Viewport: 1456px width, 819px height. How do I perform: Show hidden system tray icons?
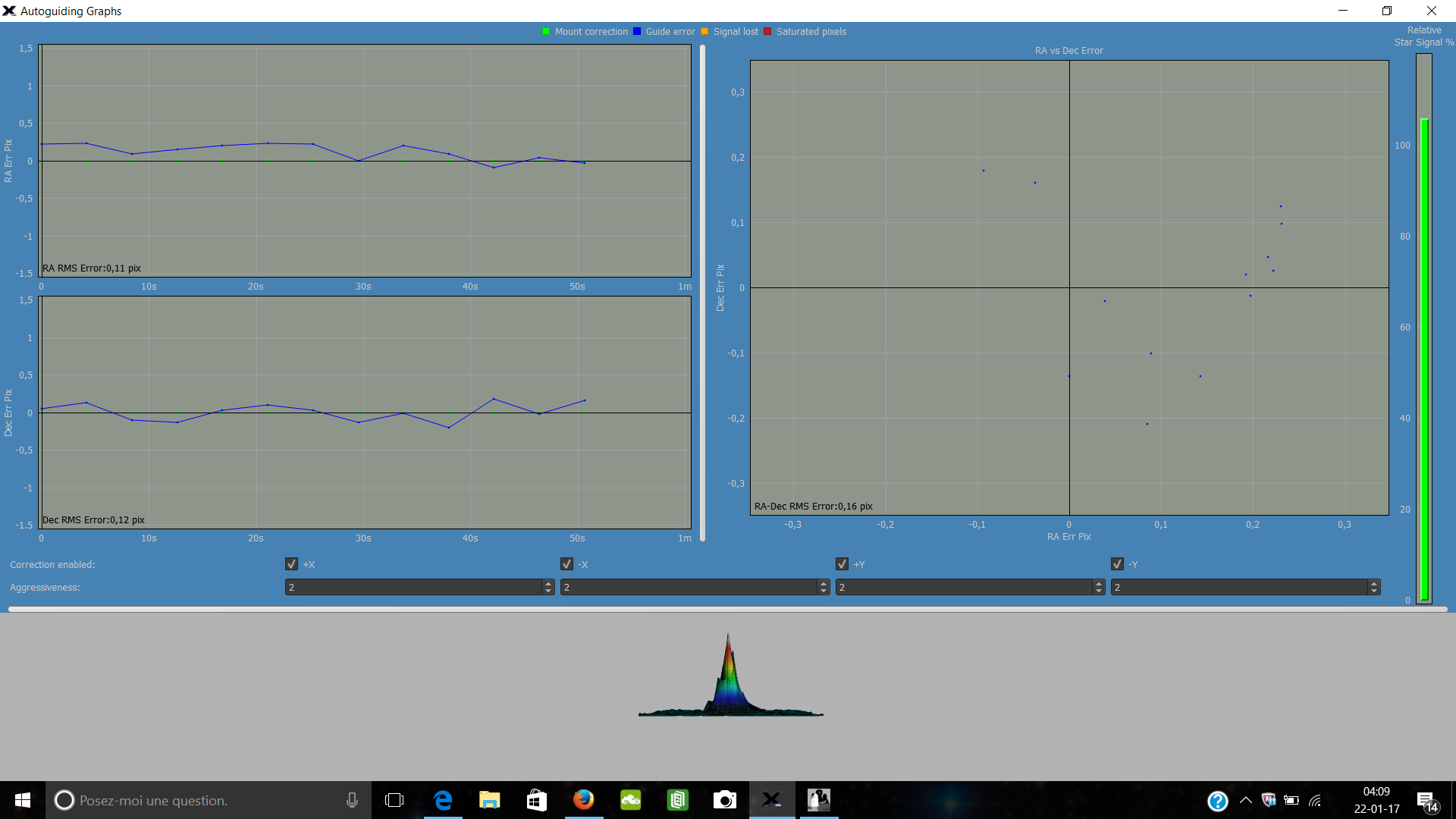pyautogui.click(x=1246, y=801)
